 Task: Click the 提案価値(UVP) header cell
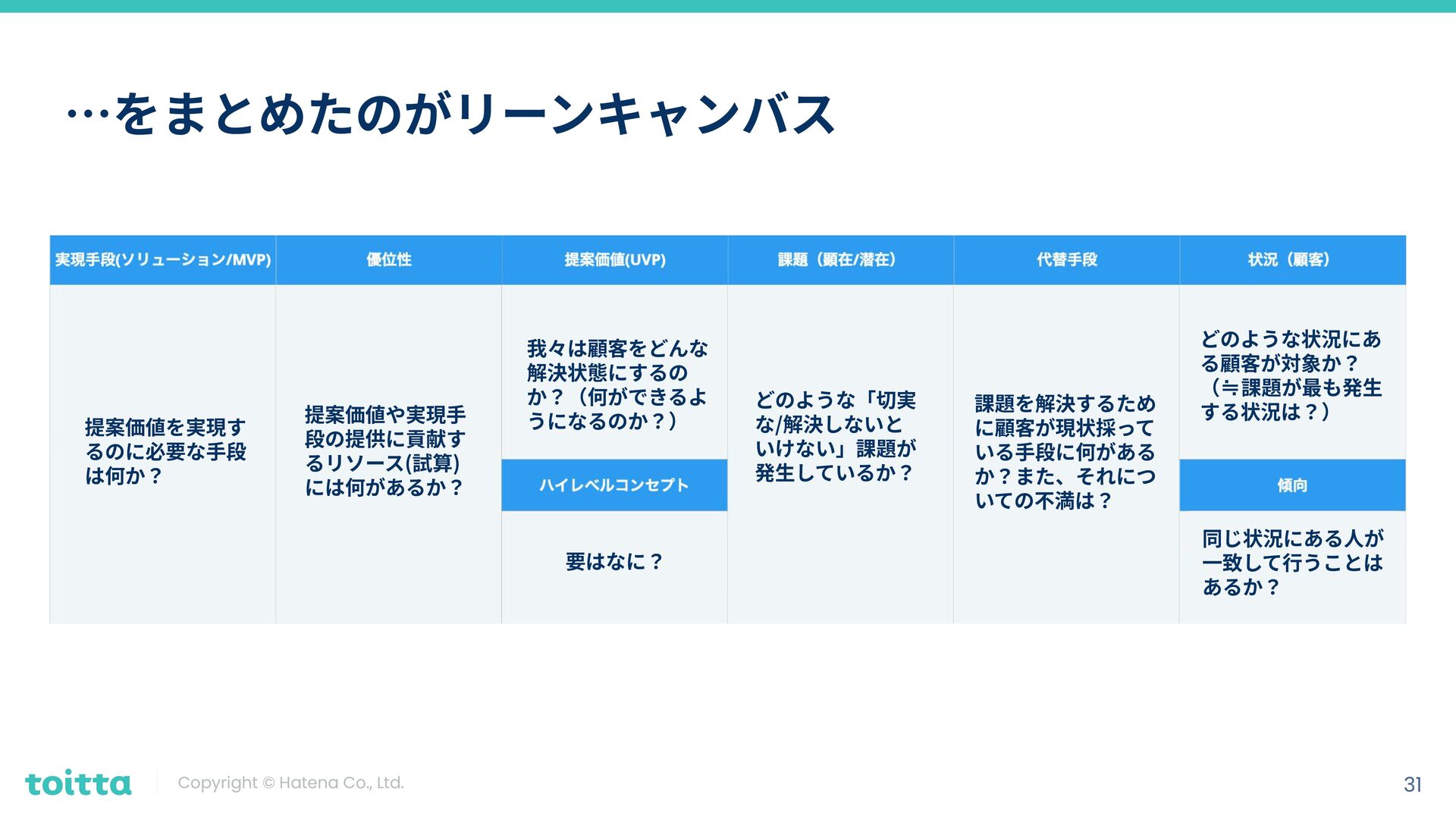click(x=614, y=260)
